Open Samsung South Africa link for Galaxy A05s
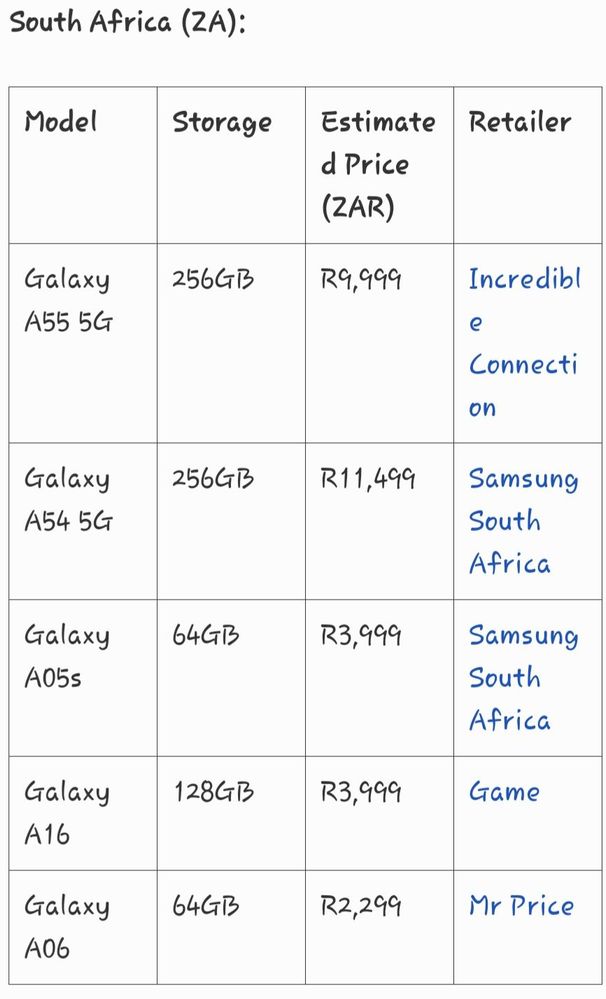The height and width of the screenshot is (999, 606). pos(523,677)
